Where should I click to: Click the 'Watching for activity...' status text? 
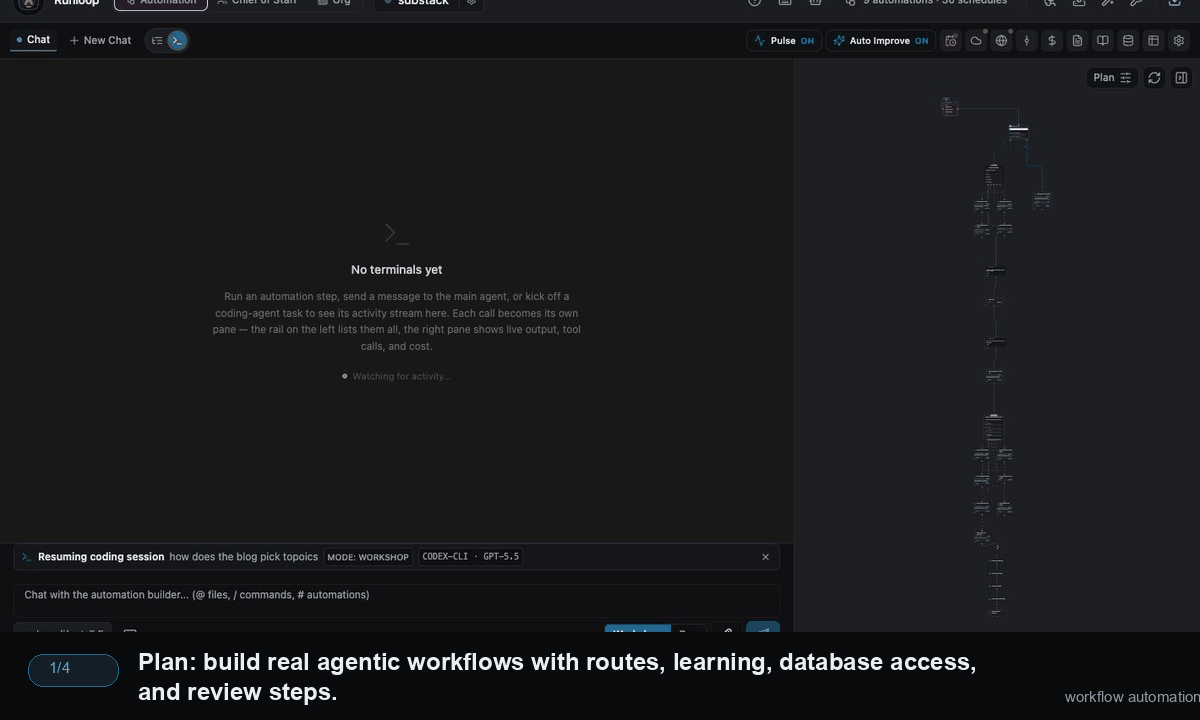coord(401,376)
